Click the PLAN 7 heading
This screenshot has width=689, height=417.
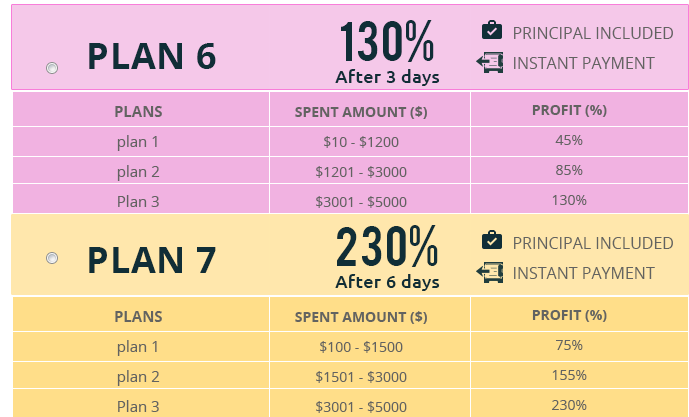(x=152, y=260)
